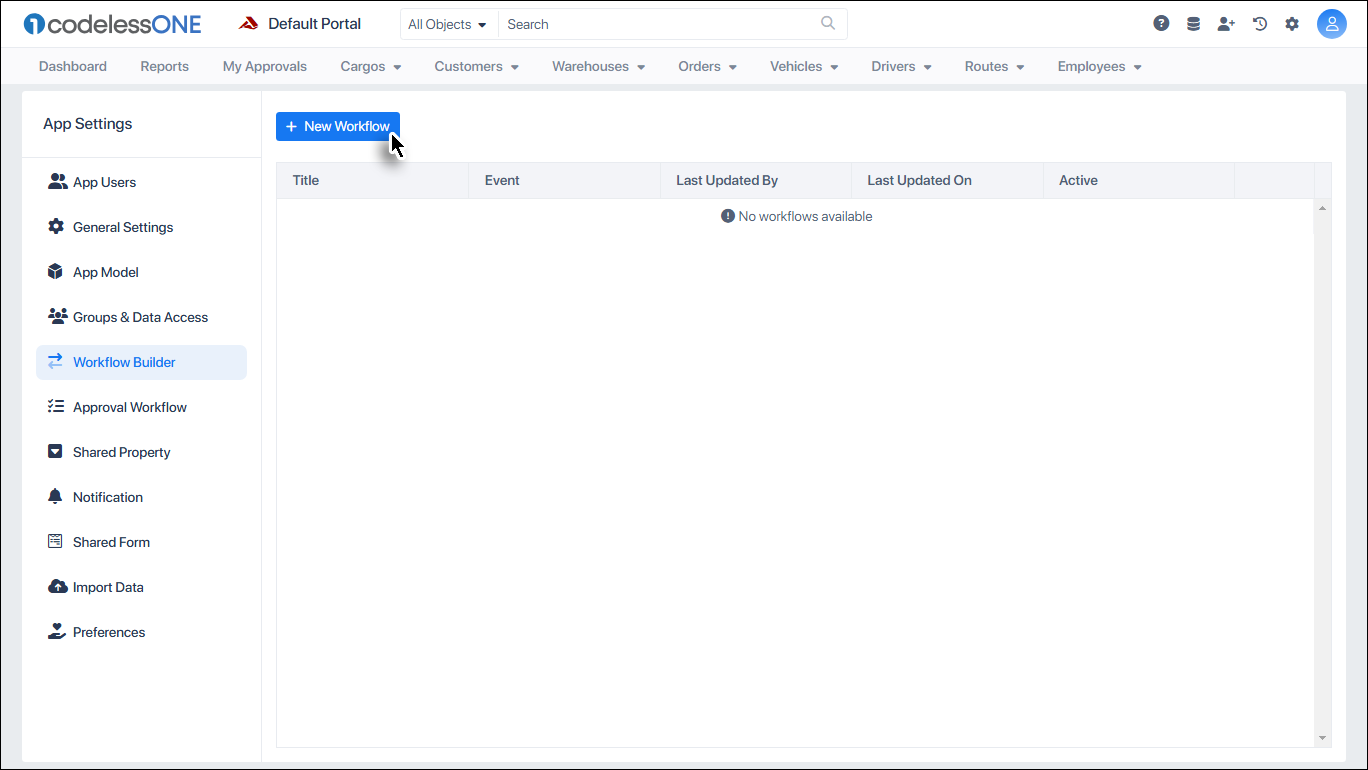Sort by Last Updated On column

coord(947,180)
